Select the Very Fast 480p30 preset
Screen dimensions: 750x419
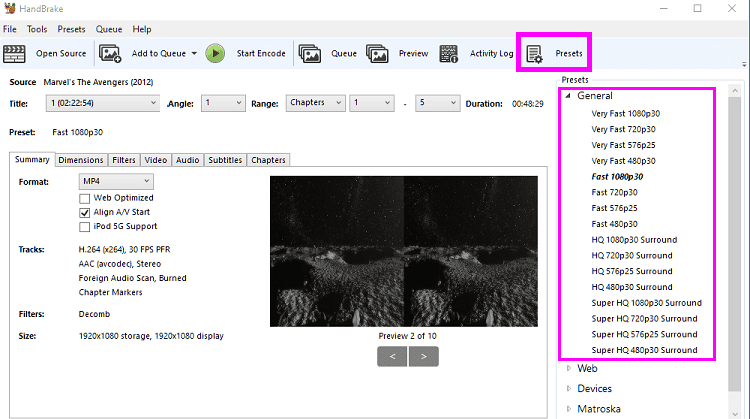[623, 161]
